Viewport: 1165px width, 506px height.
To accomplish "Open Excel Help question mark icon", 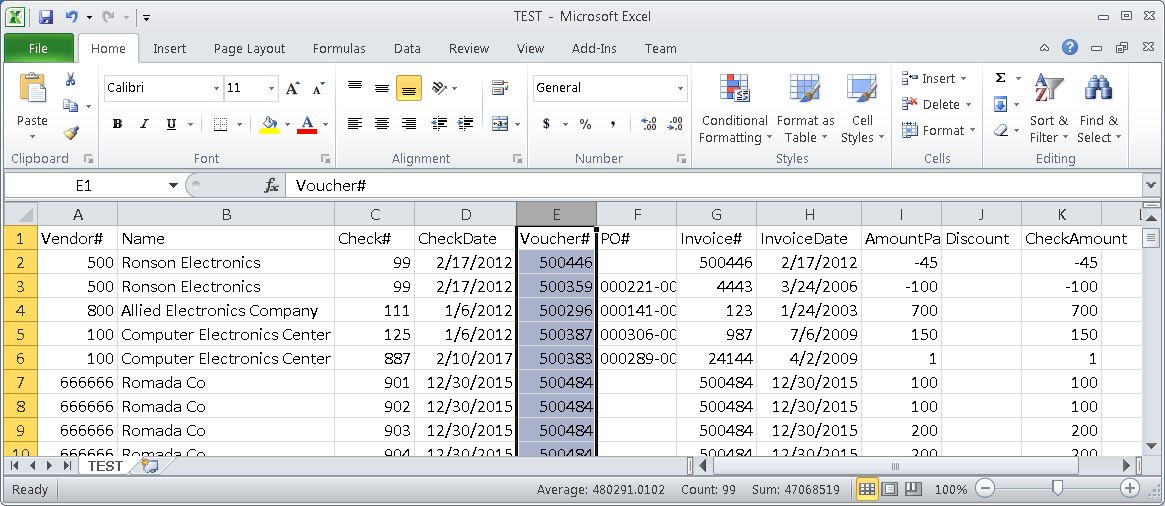I will [x=1069, y=48].
